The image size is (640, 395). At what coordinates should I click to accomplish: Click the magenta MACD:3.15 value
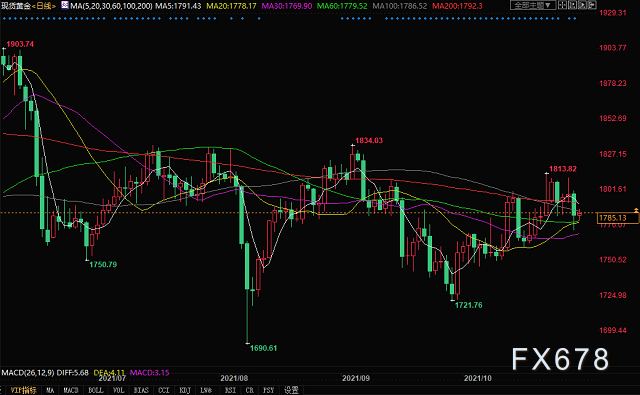149,373
